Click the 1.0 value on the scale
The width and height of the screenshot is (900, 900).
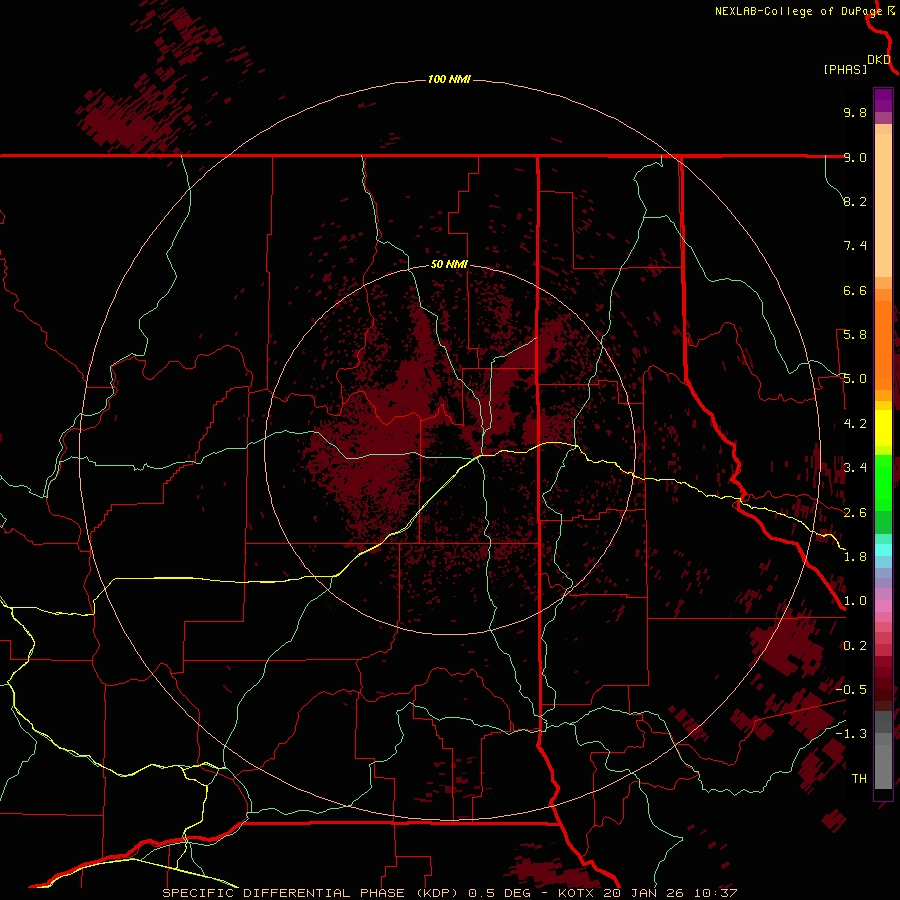pyautogui.click(x=855, y=601)
